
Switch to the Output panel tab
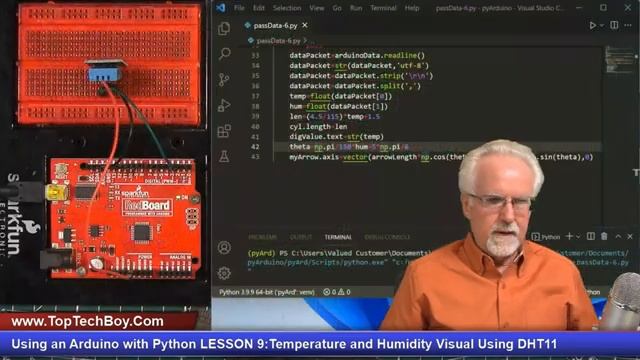click(301, 237)
